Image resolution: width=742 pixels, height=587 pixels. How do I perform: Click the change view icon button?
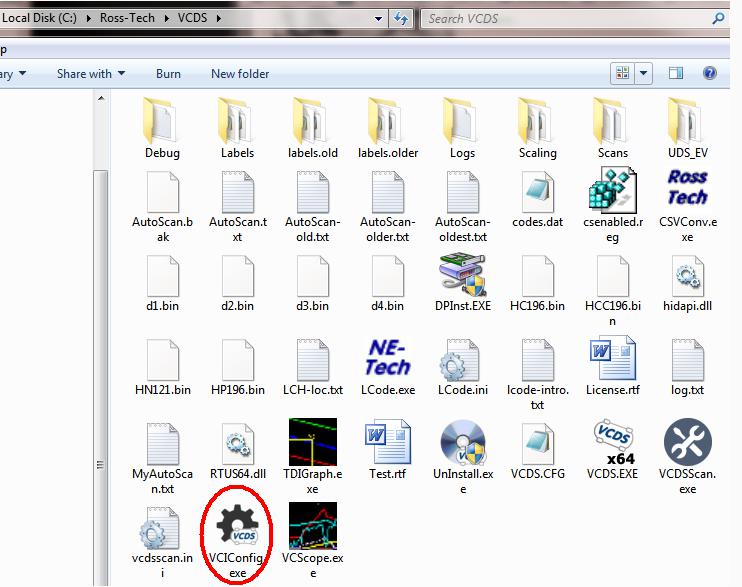point(622,73)
